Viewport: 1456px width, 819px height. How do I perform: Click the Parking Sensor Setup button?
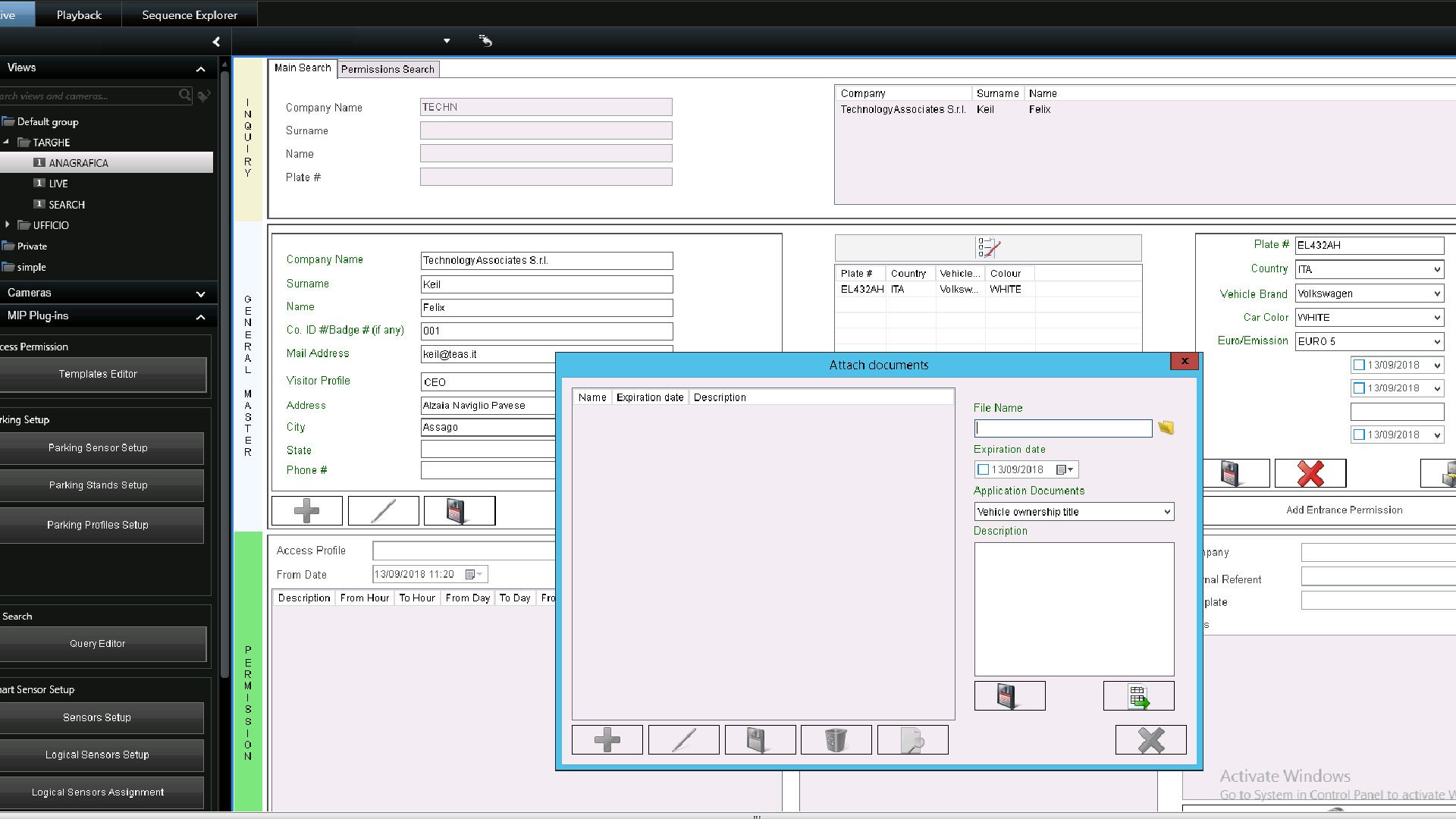[99, 448]
